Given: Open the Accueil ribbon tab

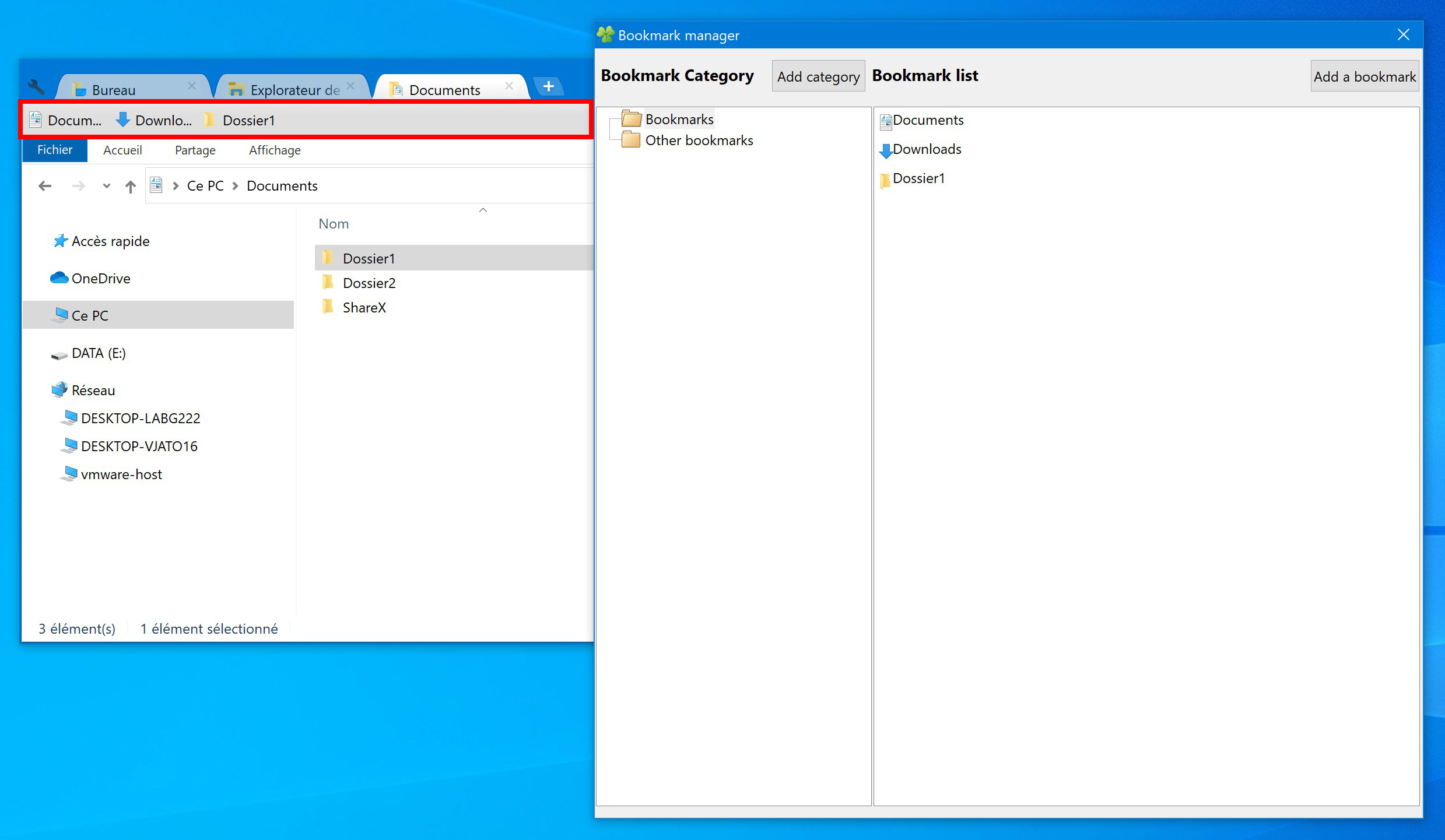Looking at the screenshot, I should (122, 150).
